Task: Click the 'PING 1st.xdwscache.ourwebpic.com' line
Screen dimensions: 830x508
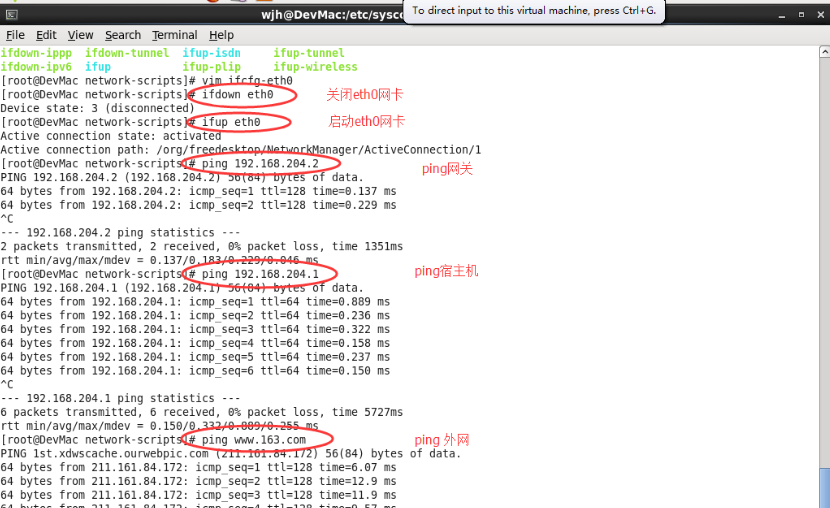Action: tap(230, 453)
